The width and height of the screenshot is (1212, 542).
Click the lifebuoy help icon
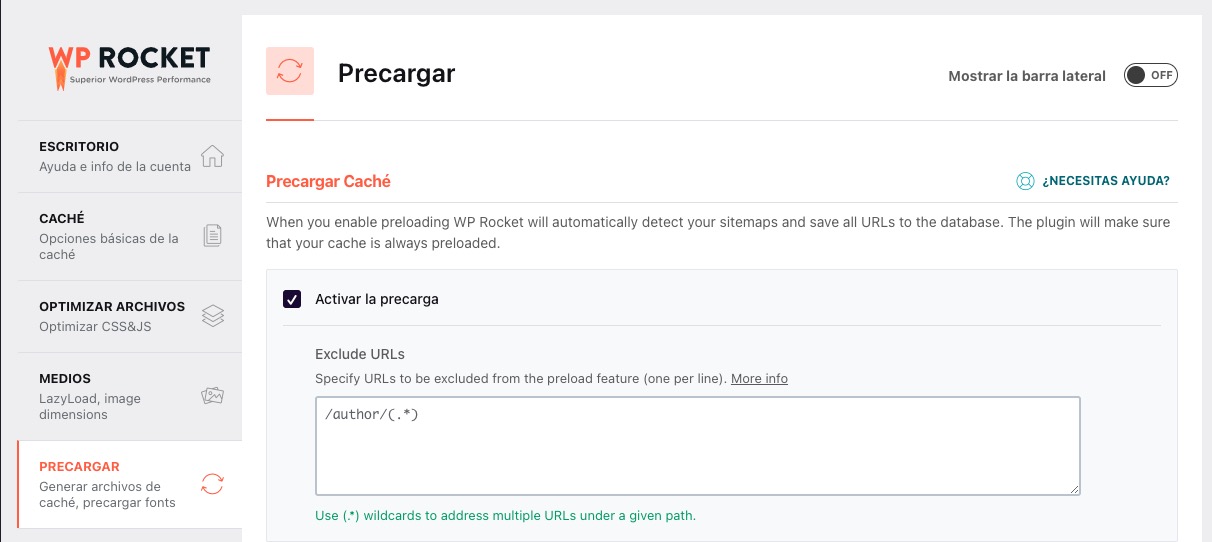(1025, 181)
